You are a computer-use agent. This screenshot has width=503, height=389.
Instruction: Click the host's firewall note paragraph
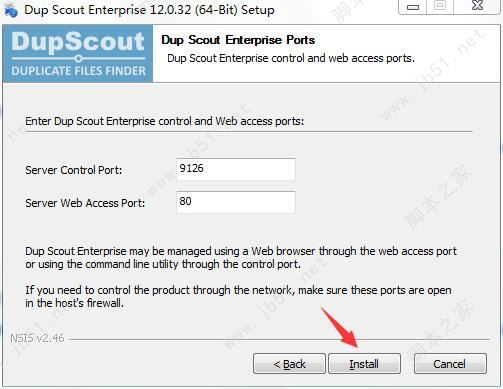click(238, 297)
